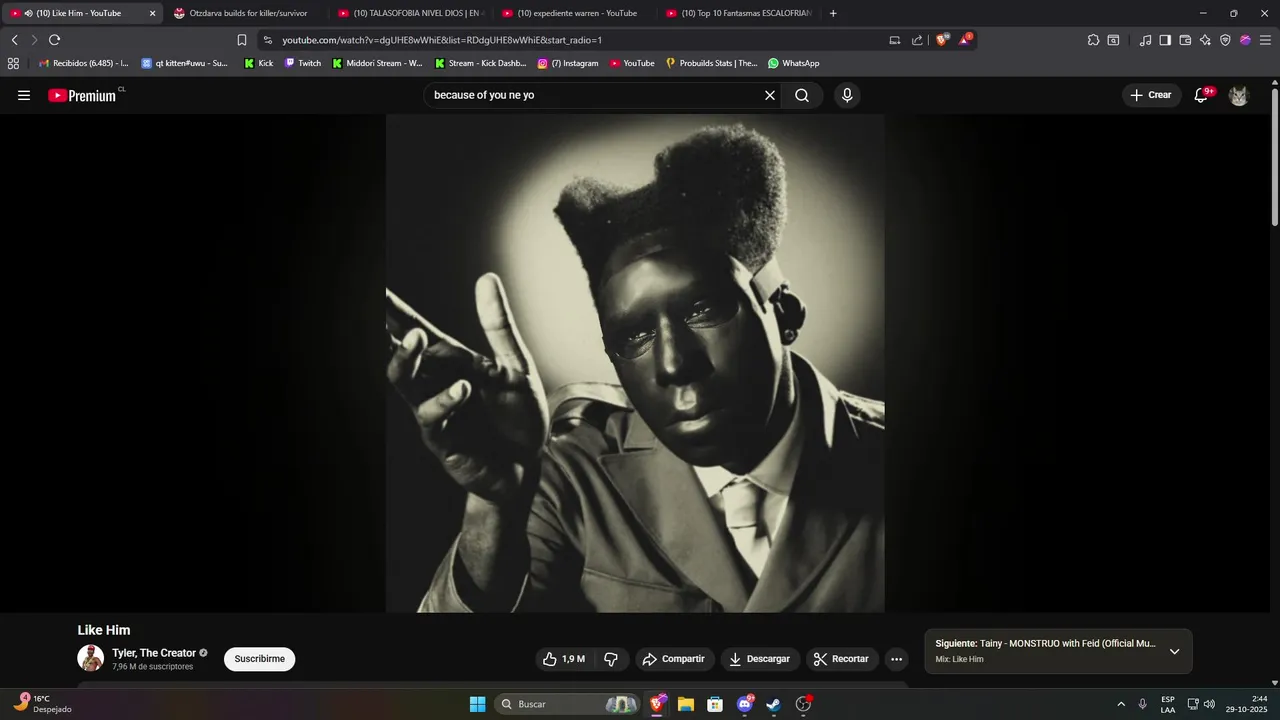The image size is (1280, 720).
Task: Open Discord from the taskbar
Action: pos(745,704)
